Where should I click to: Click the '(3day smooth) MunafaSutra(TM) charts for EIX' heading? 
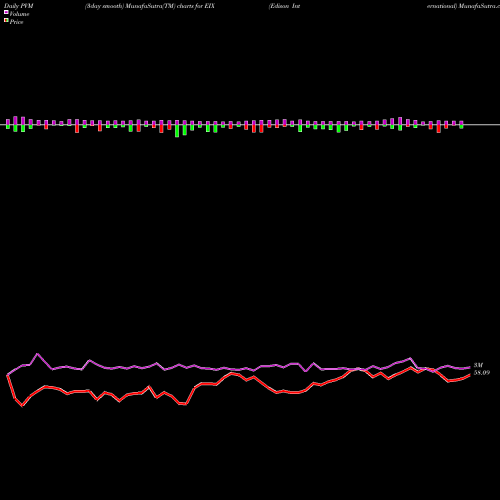[x=149, y=6]
